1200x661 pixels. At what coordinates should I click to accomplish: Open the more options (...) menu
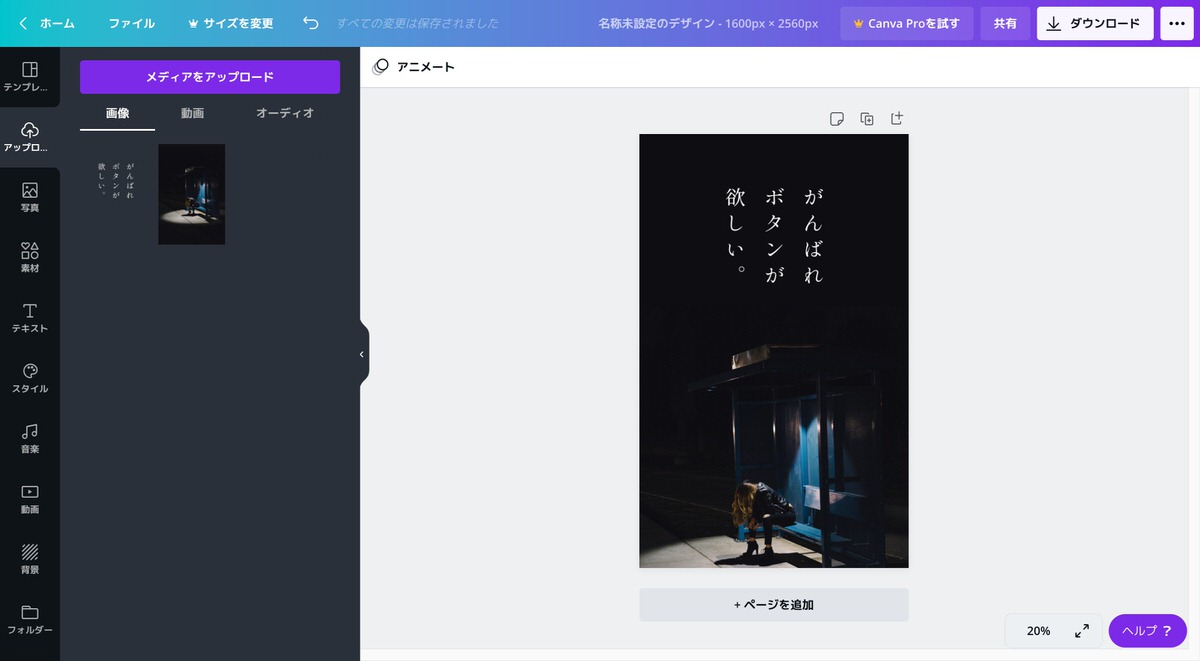[x=1177, y=22]
